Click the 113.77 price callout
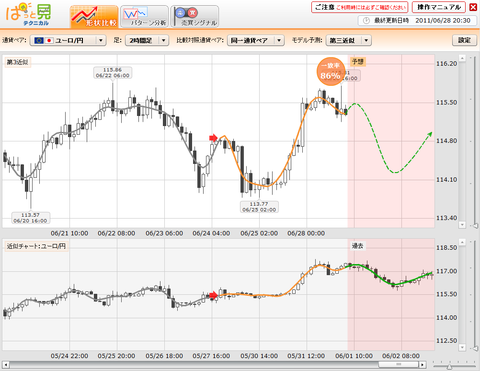Image resolution: width=480 pixels, height=371 pixels. pyautogui.click(x=259, y=207)
